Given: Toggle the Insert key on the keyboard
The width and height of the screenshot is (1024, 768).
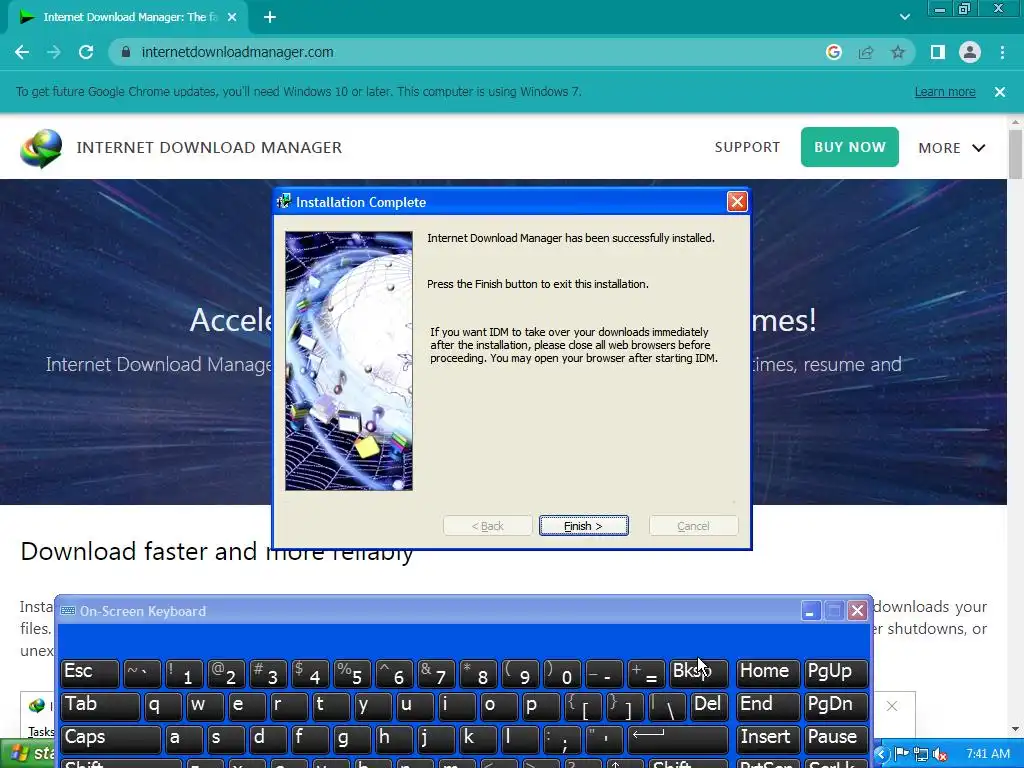Looking at the screenshot, I should point(767,739).
